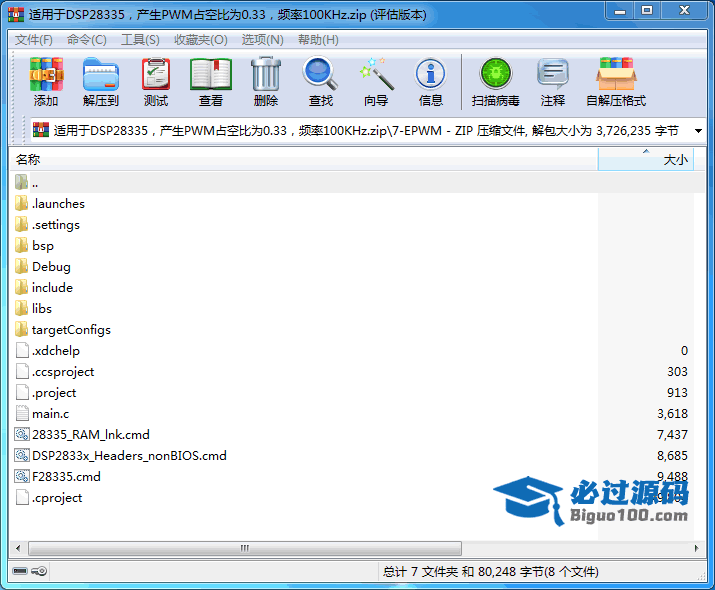Select the .cproject file name
This screenshot has height=590, width=715.
(57, 497)
